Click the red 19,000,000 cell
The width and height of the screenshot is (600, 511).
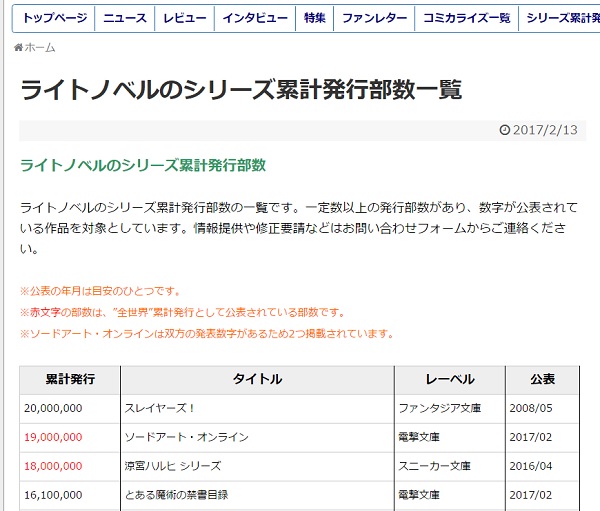[x=70, y=438]
